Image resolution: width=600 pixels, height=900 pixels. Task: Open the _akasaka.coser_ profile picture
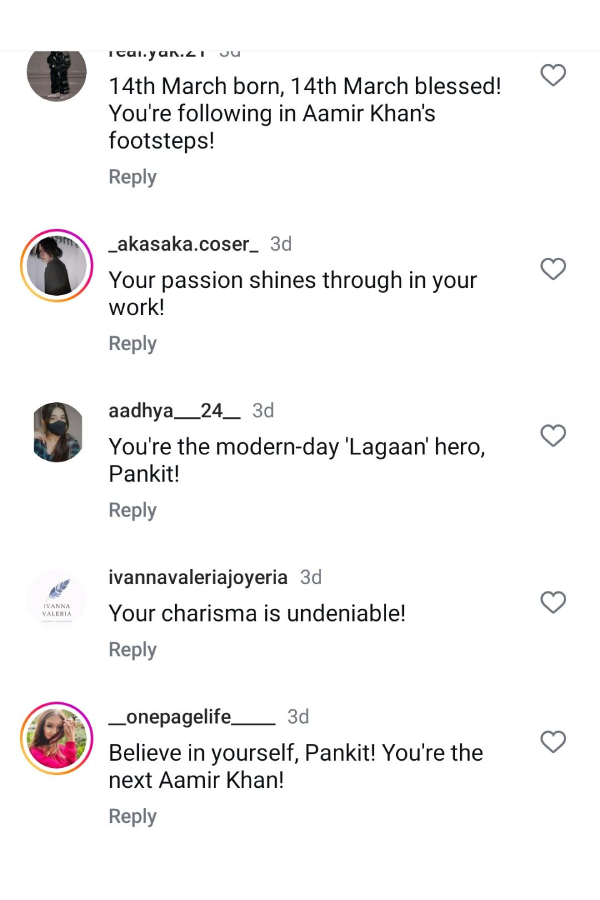[56, 266]
